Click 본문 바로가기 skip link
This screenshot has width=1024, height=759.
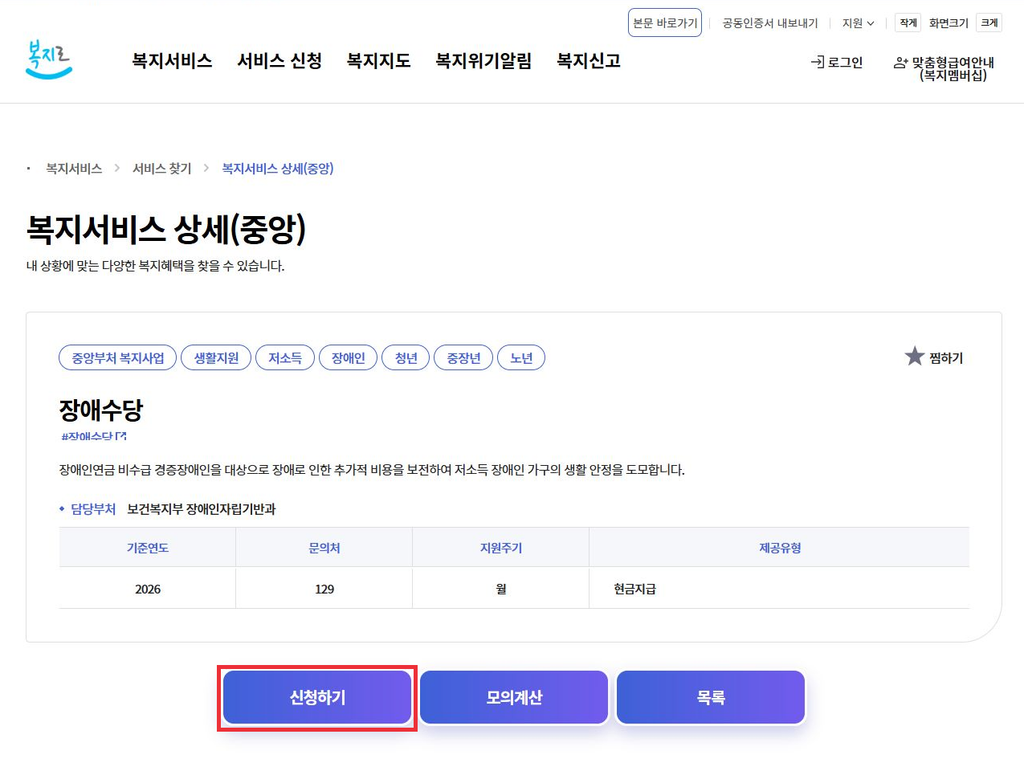click(x=665, y=23)
